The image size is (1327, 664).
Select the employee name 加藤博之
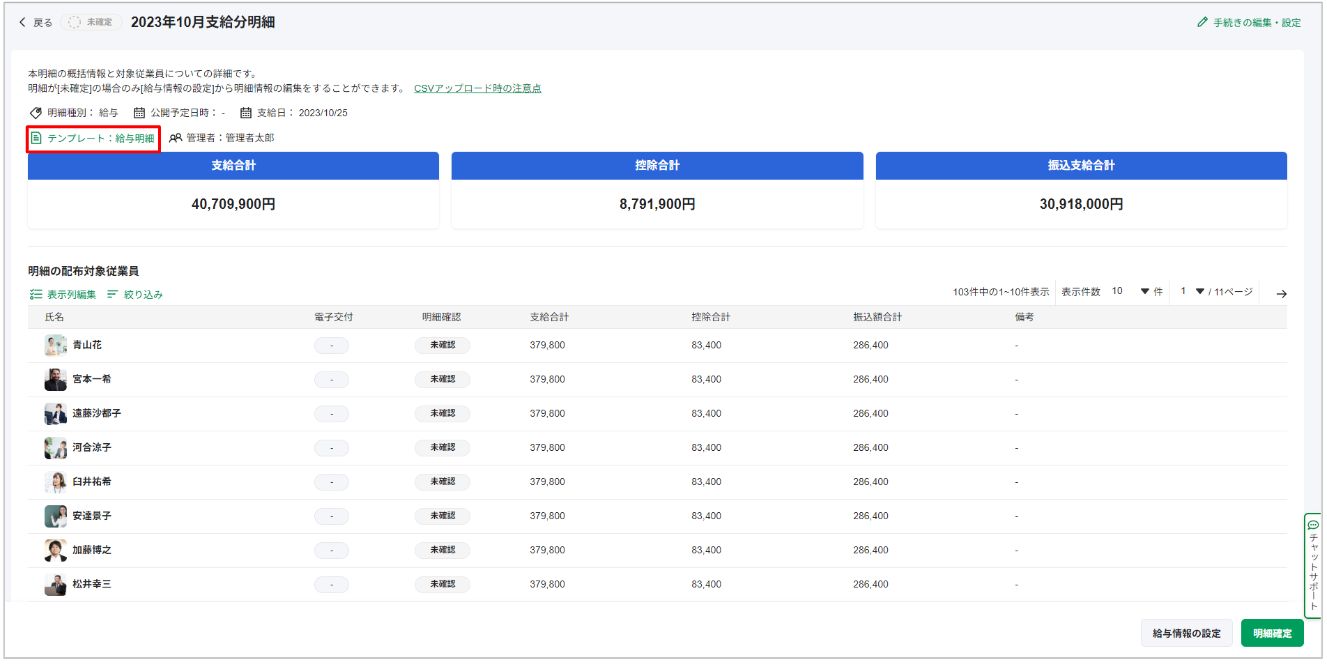(92, 550)
